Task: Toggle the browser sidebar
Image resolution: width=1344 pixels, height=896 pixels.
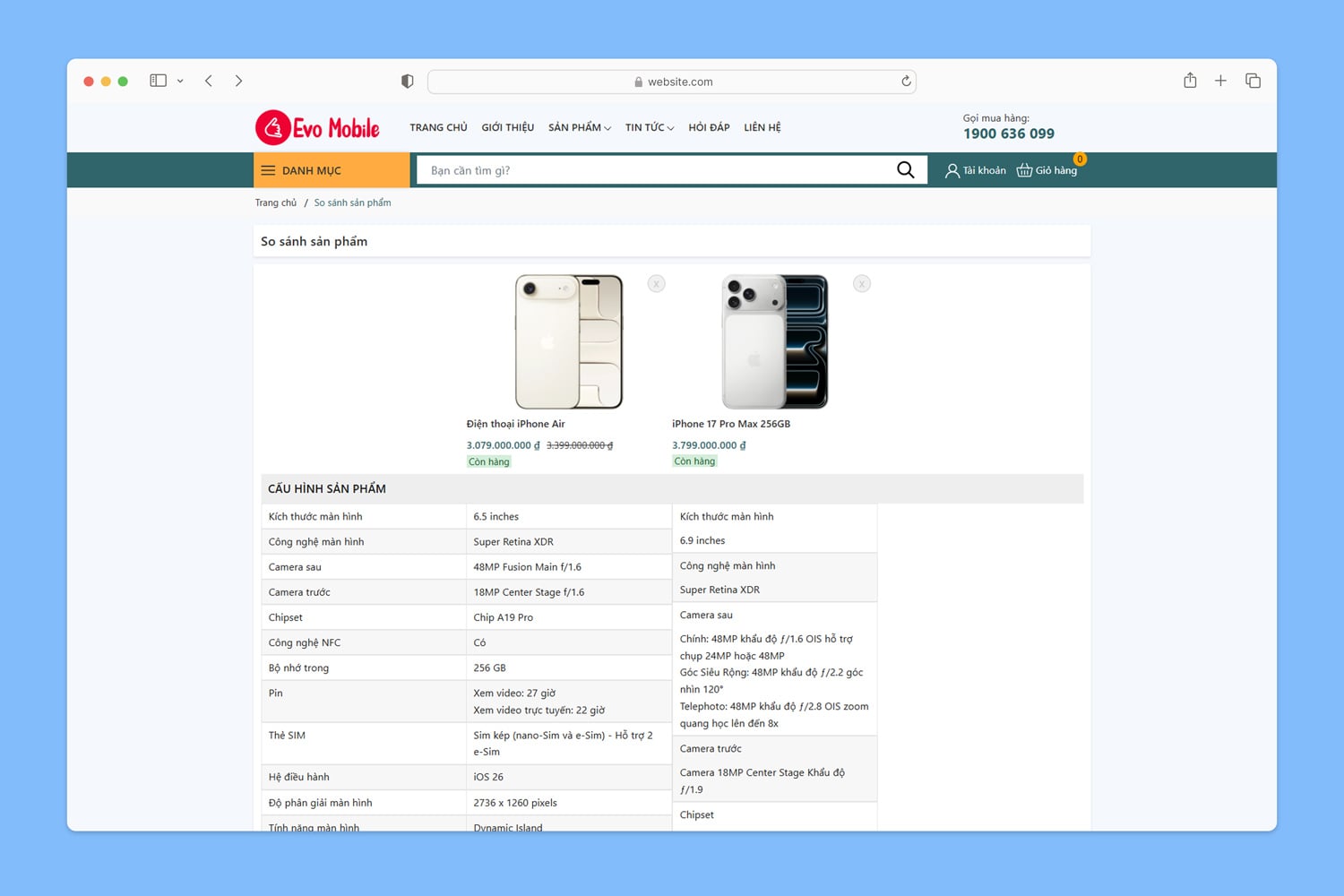Action: 159,81
